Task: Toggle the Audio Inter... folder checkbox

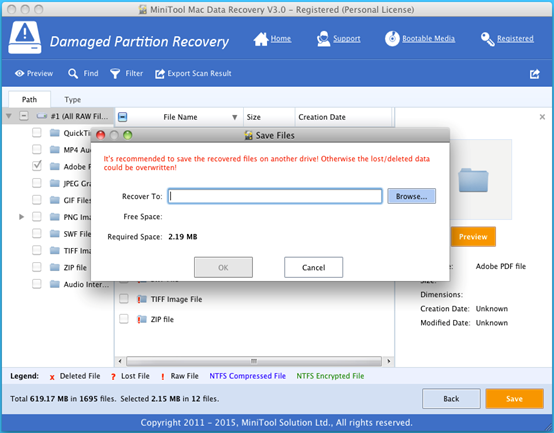Action: coord(37,284)
